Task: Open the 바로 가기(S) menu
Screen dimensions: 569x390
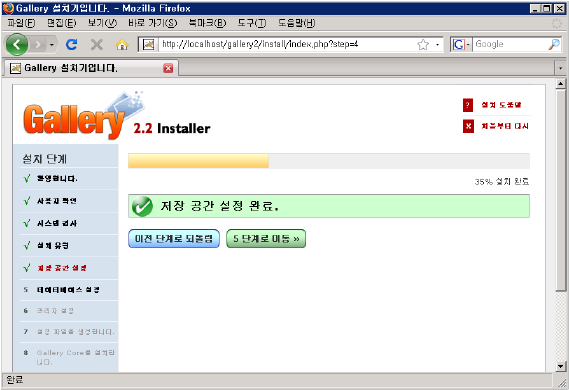Action: pyautogui.click(x=152, y=23)
